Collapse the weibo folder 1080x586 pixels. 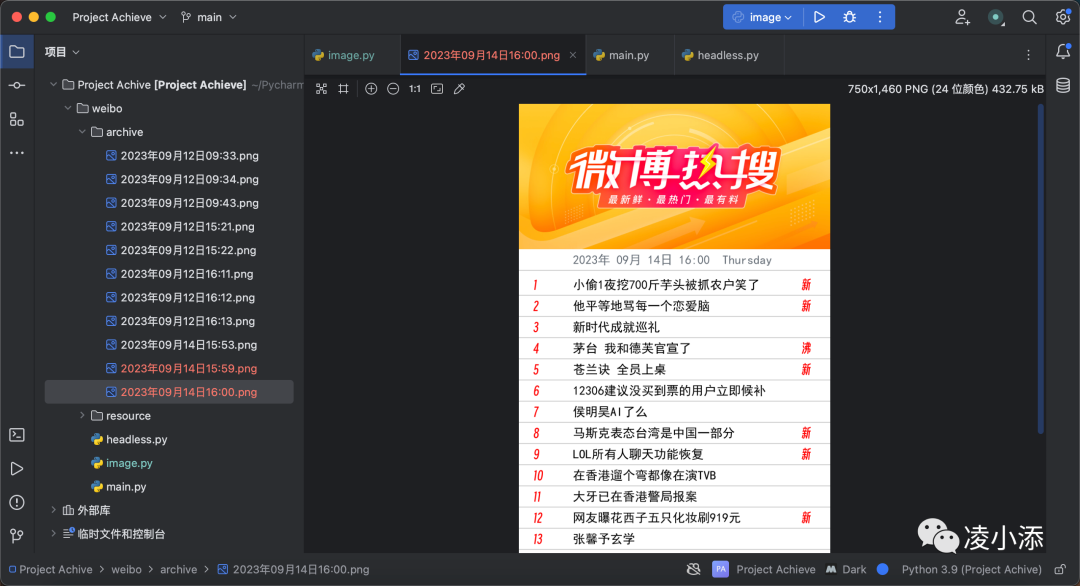pos(68,108)
